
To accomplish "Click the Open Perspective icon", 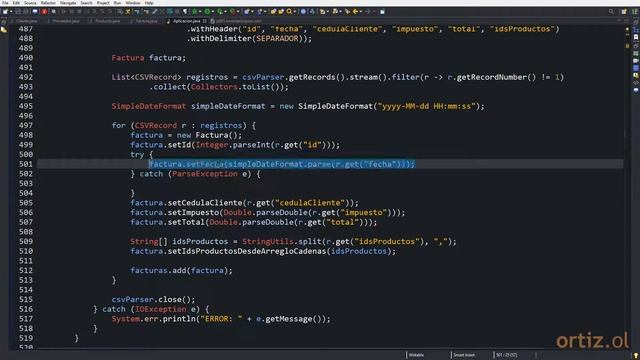I will pyautogui.click(x=624, y=11).
